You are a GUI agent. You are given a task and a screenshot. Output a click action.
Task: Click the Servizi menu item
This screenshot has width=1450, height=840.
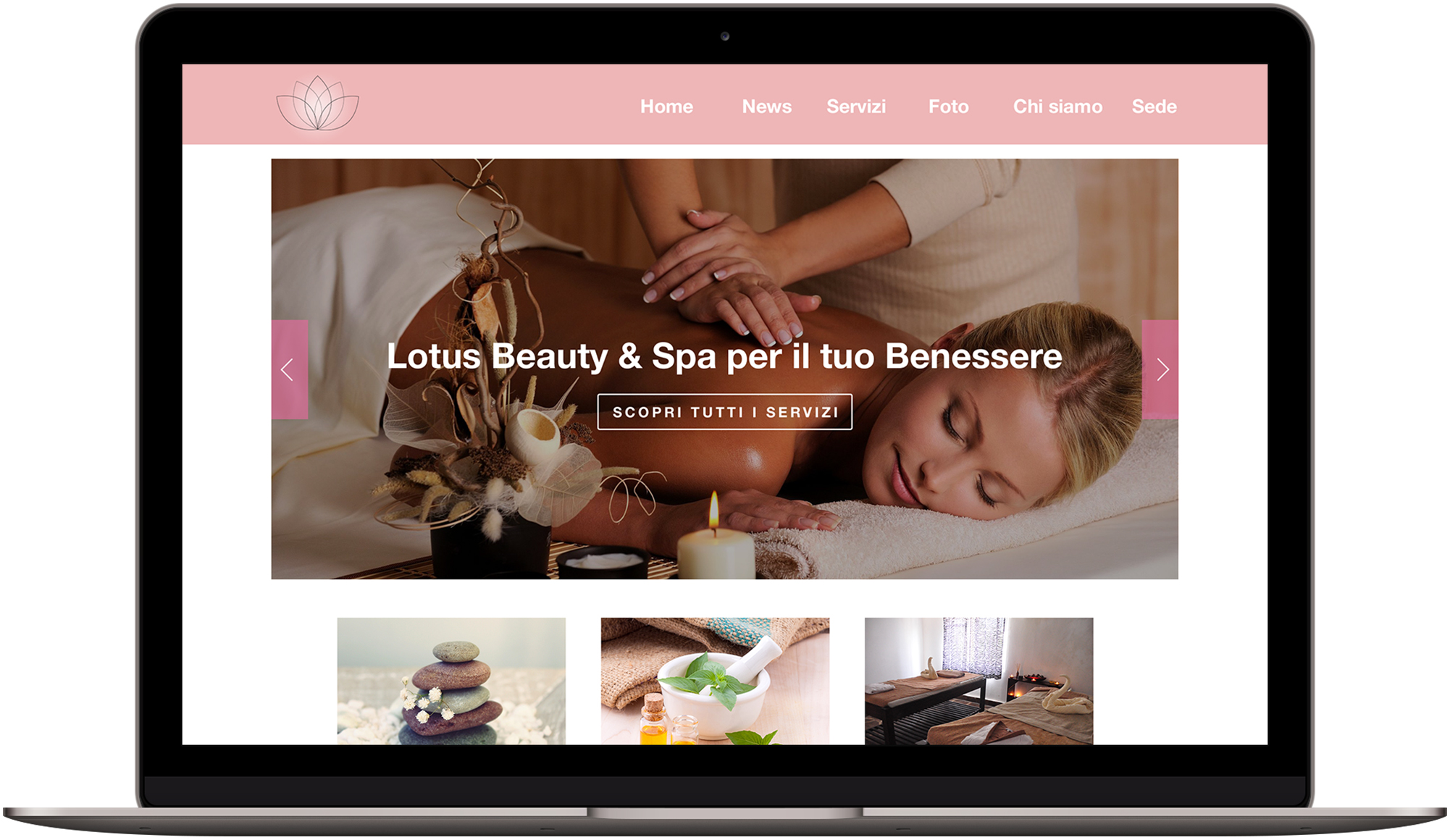click(855, 107)
